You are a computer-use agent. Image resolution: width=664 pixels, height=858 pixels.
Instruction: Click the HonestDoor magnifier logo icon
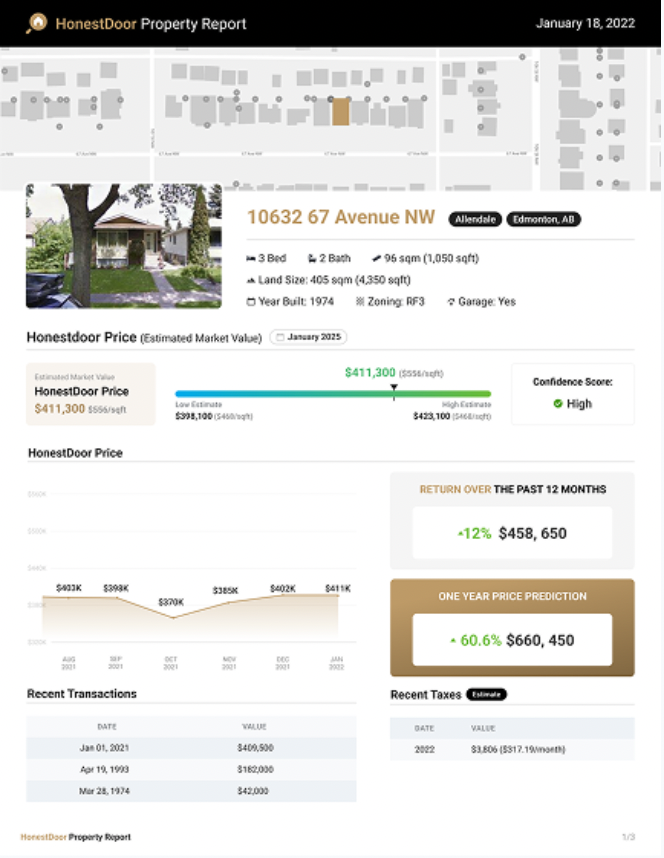(x=37, y=24)
